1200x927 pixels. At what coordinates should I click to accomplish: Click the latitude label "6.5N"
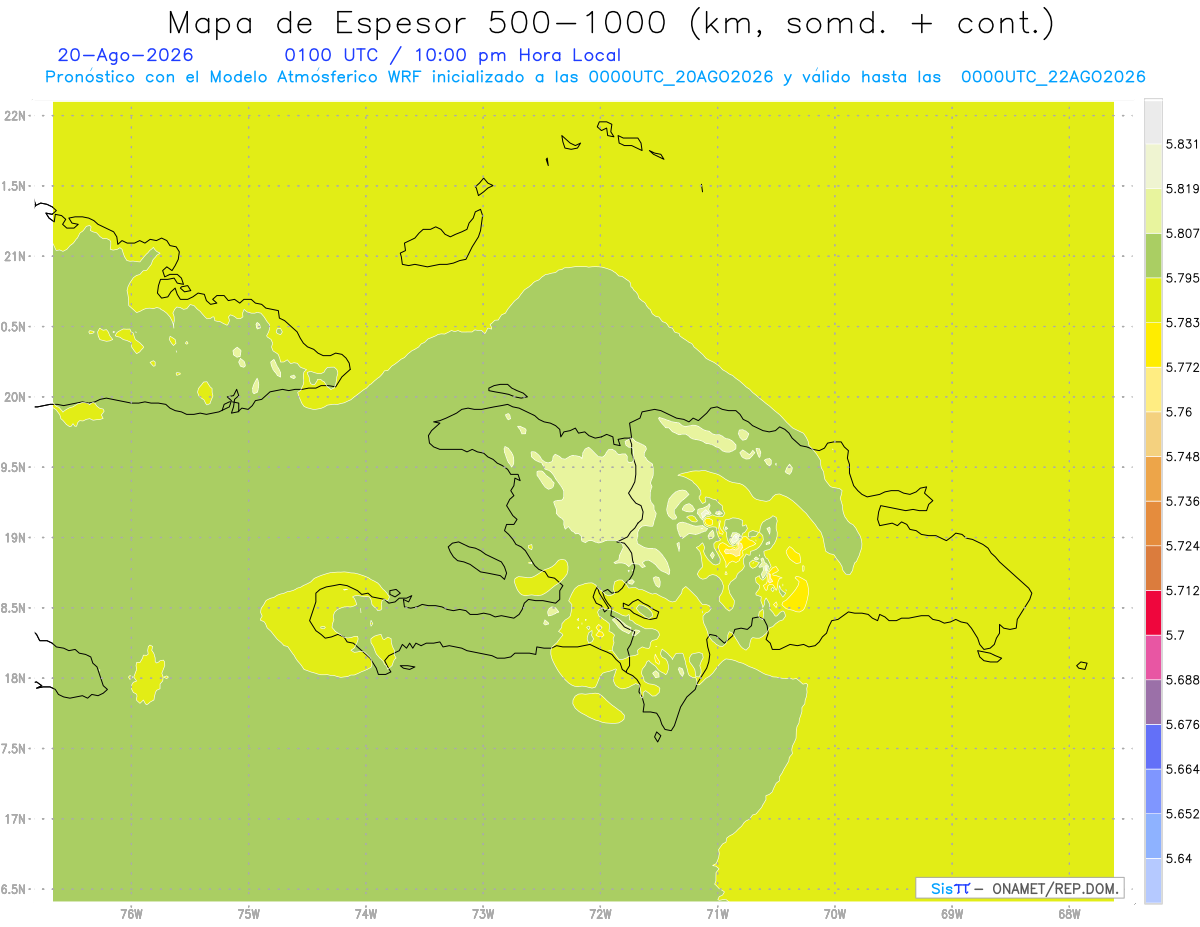[x=15, y=889]
